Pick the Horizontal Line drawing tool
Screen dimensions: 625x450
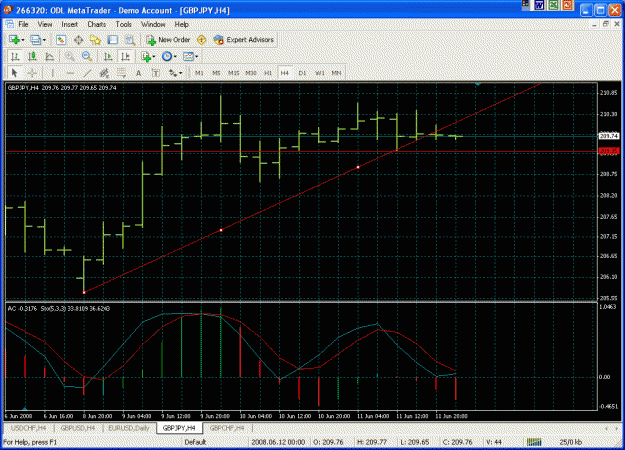tap(70, 73)
